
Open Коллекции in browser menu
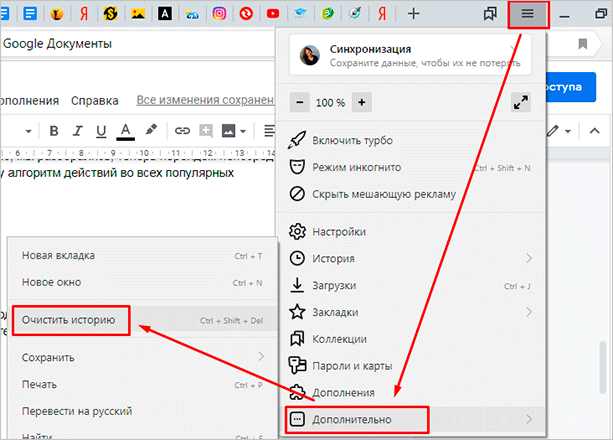click(410, 339)
